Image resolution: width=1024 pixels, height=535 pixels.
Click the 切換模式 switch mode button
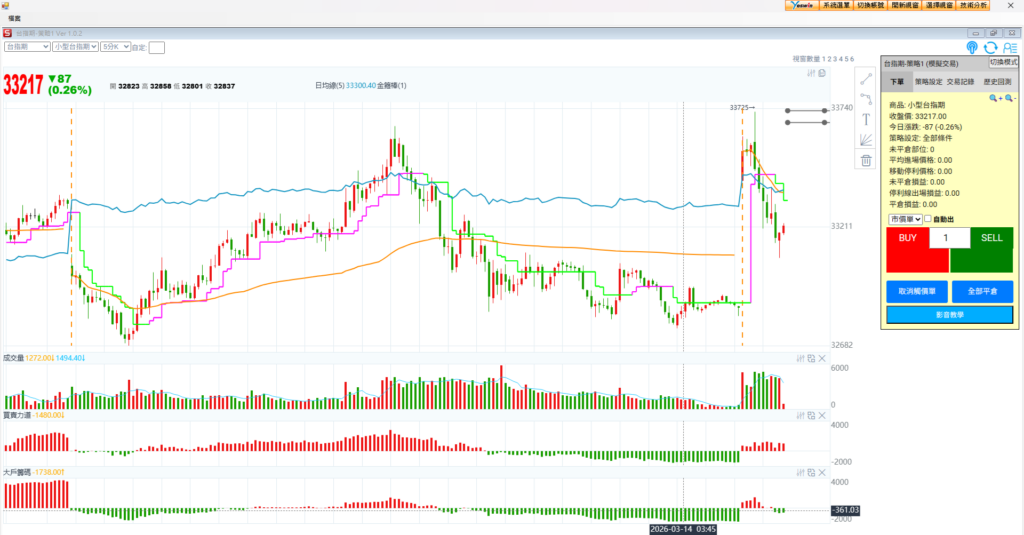point(1003,62)
